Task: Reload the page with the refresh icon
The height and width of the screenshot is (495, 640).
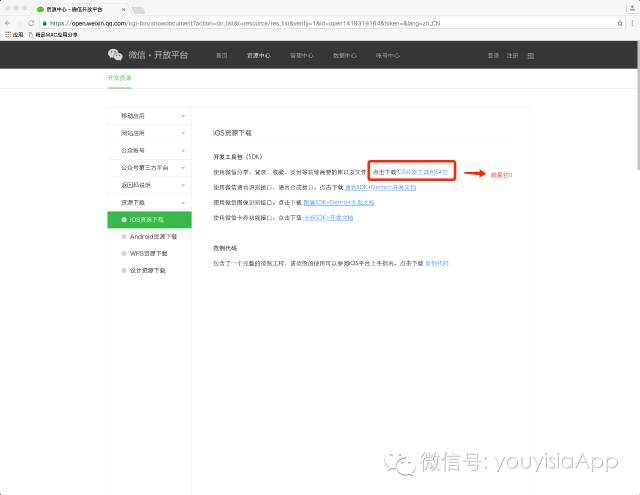Action: click(x=31, y=23)
